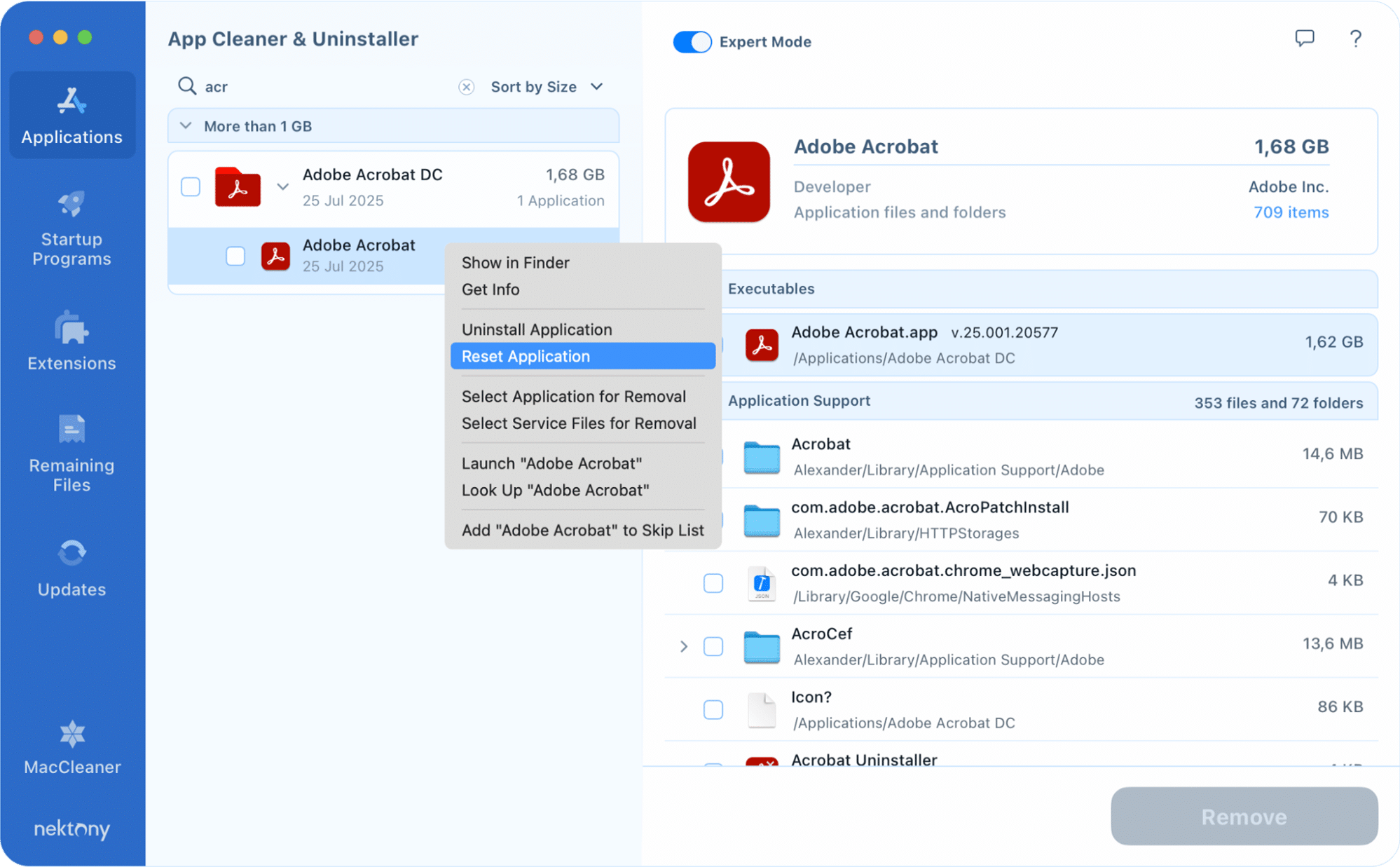This screenshot has height=867, width=1400.
Task: Clear the search field with X icon
Action: point(466,87)
